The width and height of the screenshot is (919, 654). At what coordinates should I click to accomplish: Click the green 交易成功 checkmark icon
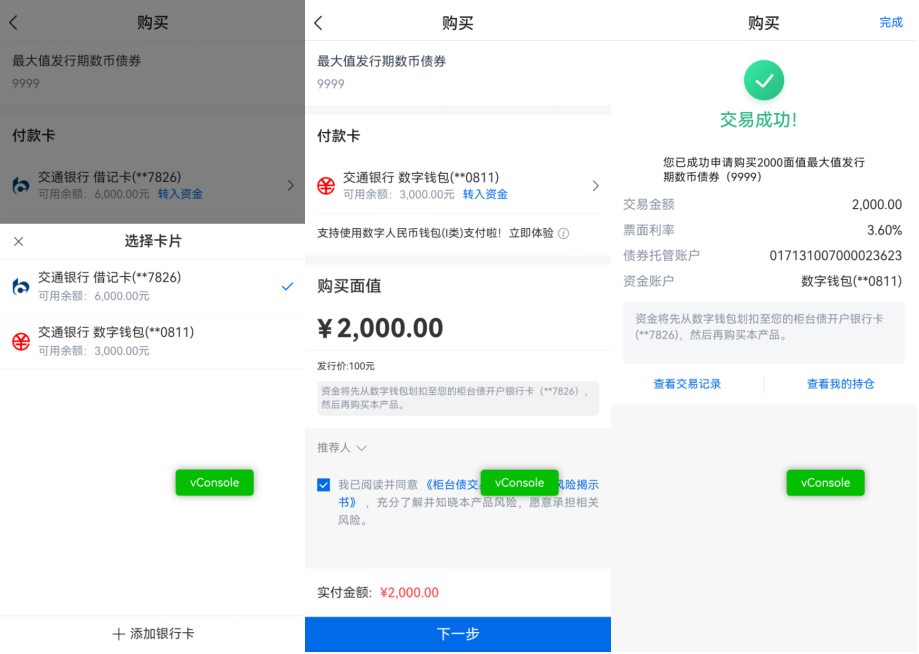763,80
